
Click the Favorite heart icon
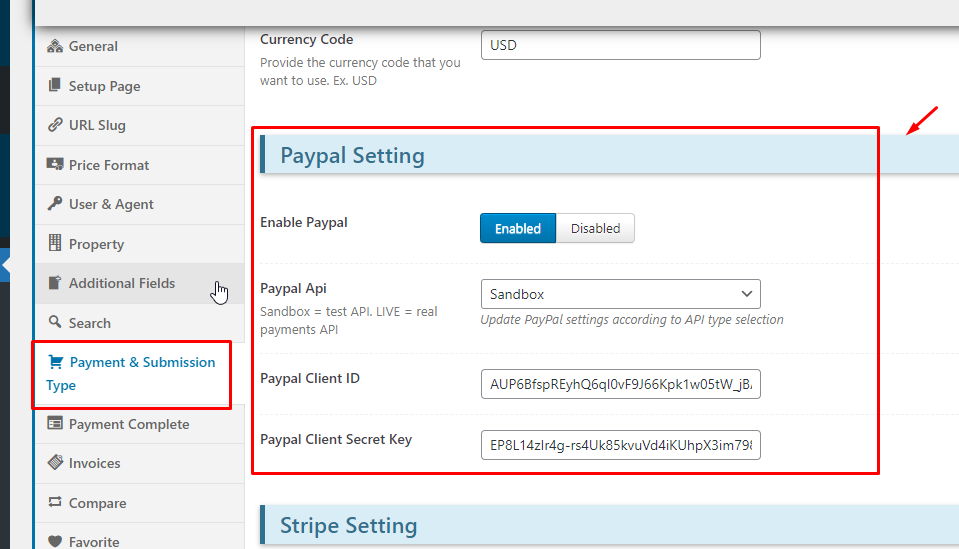pos(55,541)
